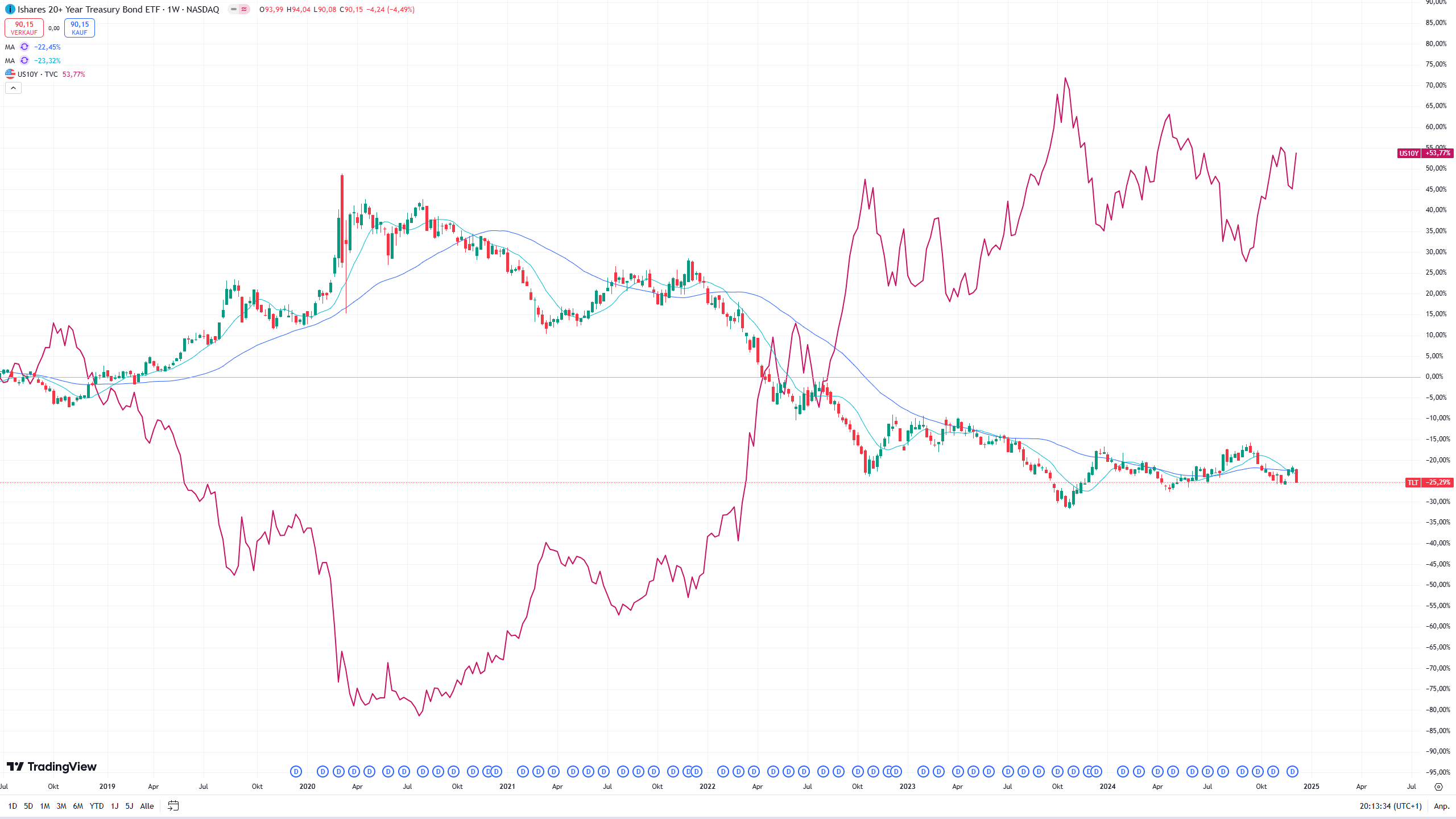1456x819 pixels.
Task: Click the 2025 label on time axis
Action: point(1311,787)
